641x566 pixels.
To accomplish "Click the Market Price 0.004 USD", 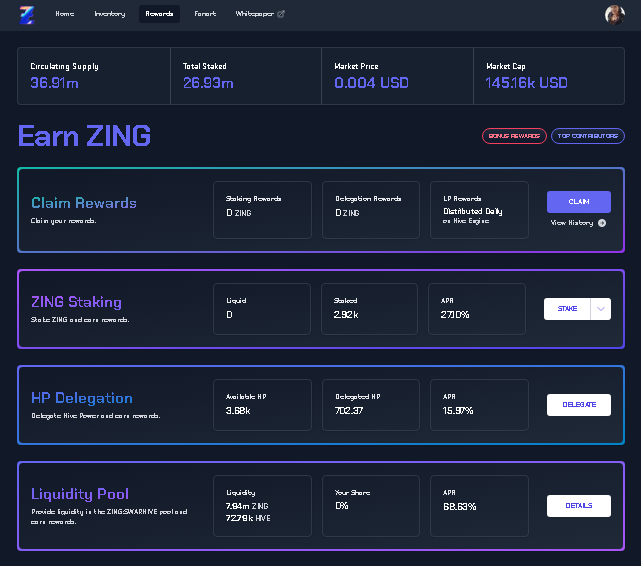I will pos(371,83).
